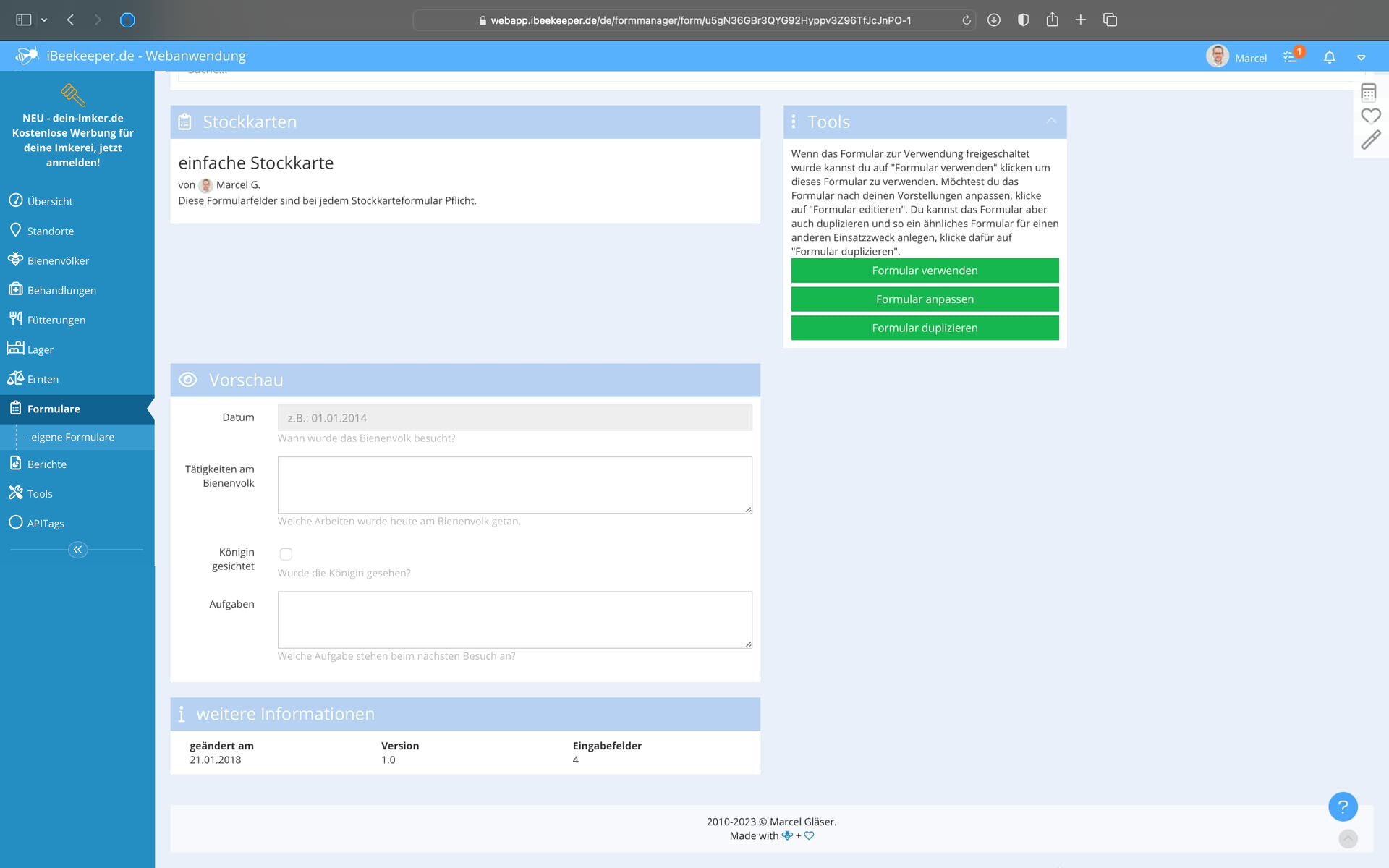Click the Tätigkeiten am Bienenvolk textarea
Screen dimensions: 1389x868
[514, 485]
